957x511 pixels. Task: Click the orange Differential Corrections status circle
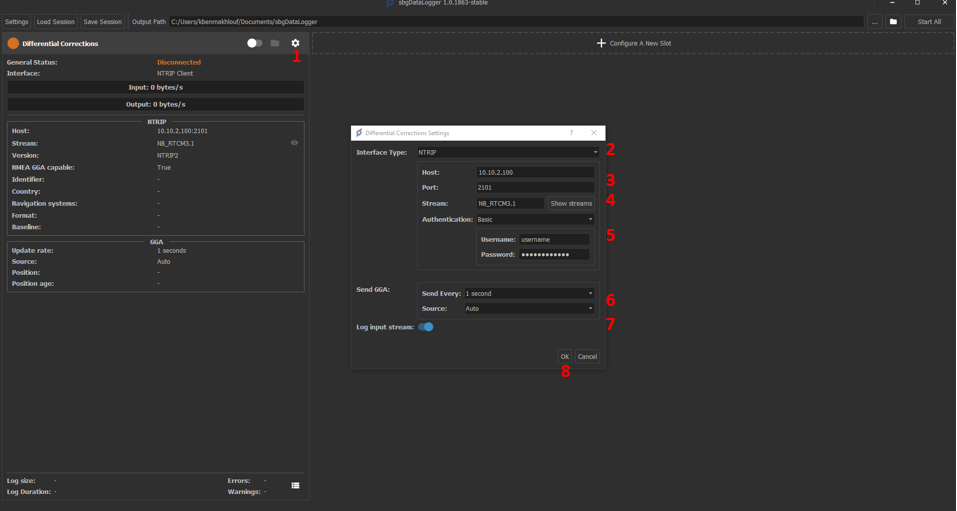click(x=13, y=44)
